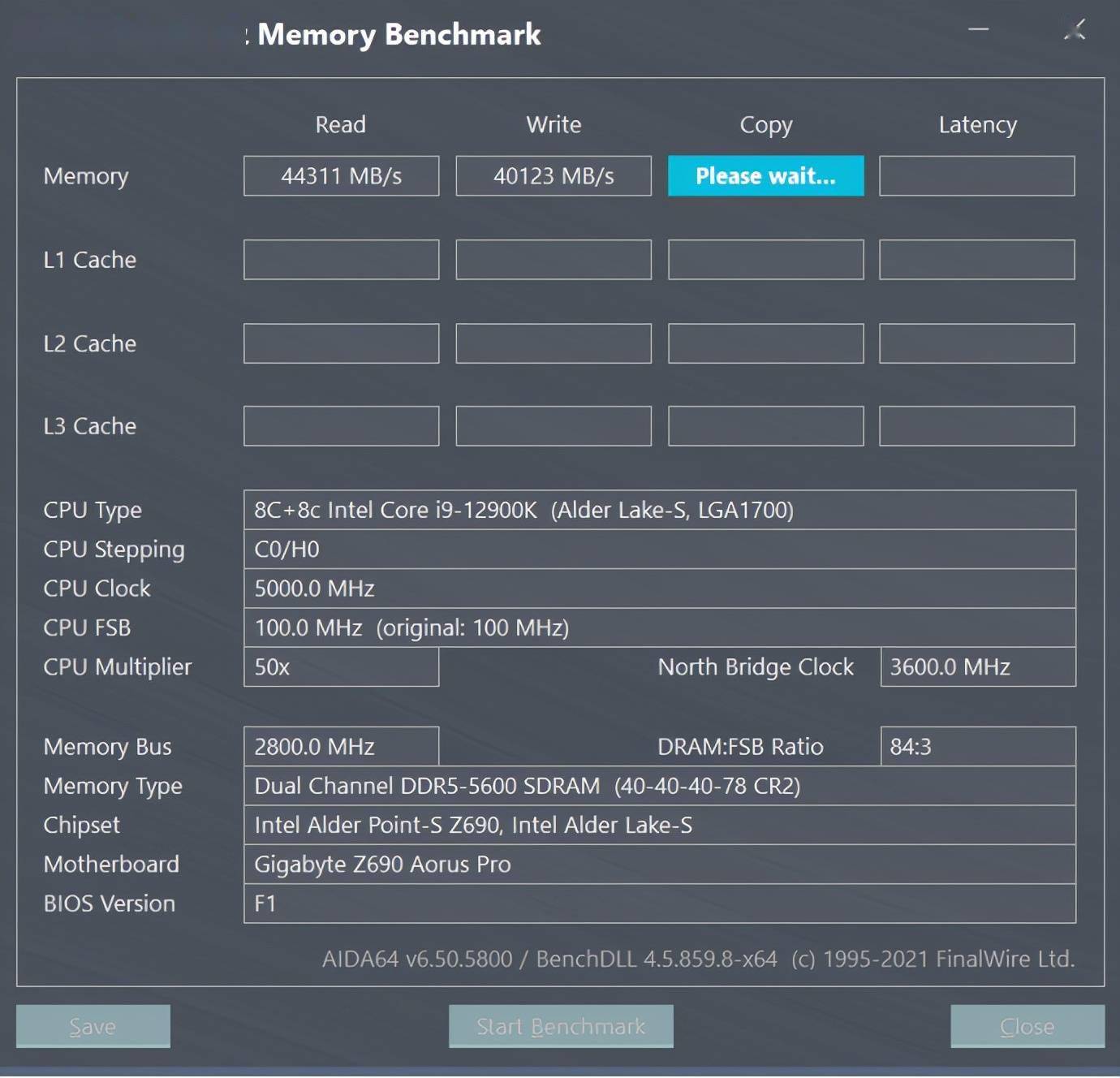The width and height of the screenshot is (1120, 1078).
Task: Click the Start Benchmark button
Action: coord(561,1026)
